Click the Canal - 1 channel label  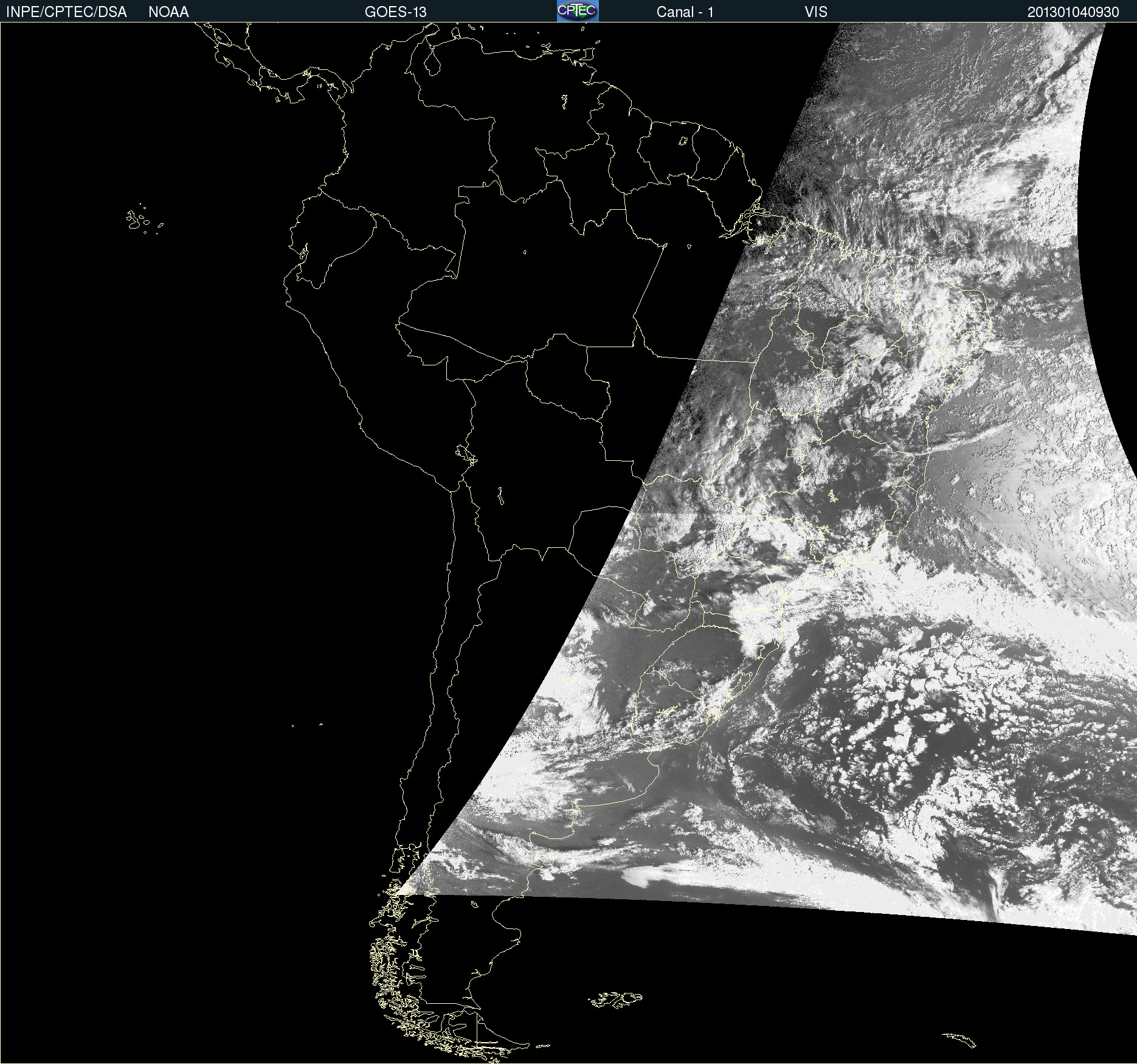pyautogui.click(x=685, y=12)
